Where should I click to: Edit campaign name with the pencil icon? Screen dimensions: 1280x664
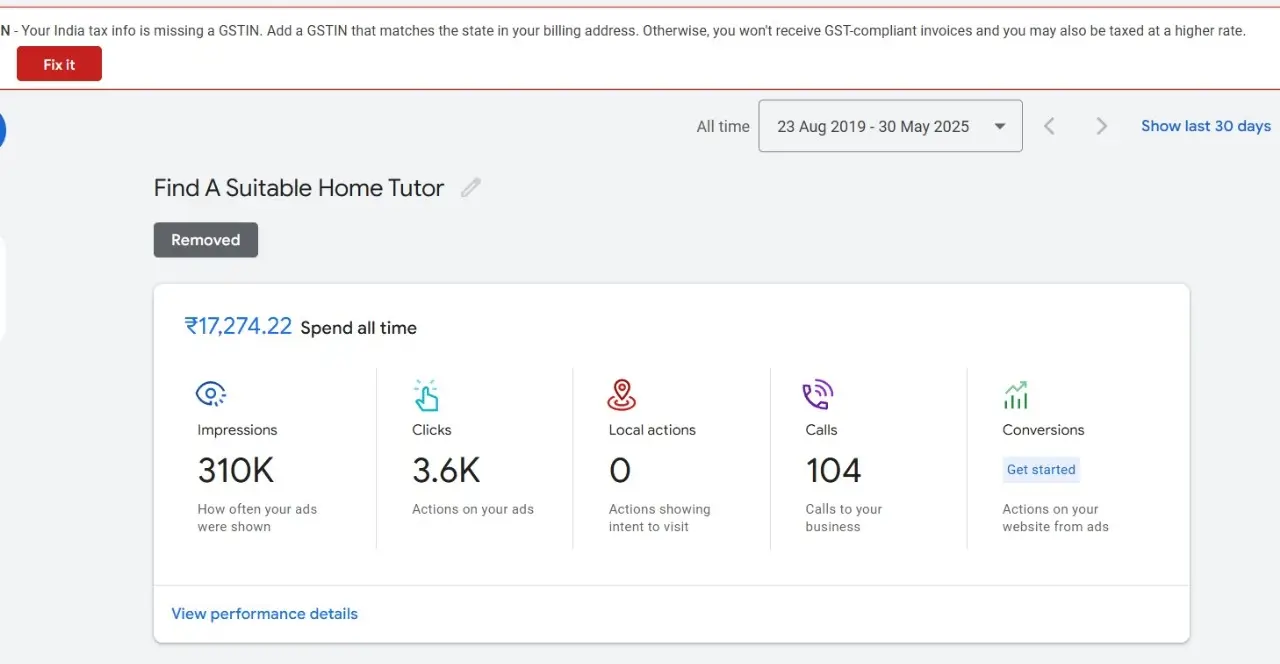(470, 188)
